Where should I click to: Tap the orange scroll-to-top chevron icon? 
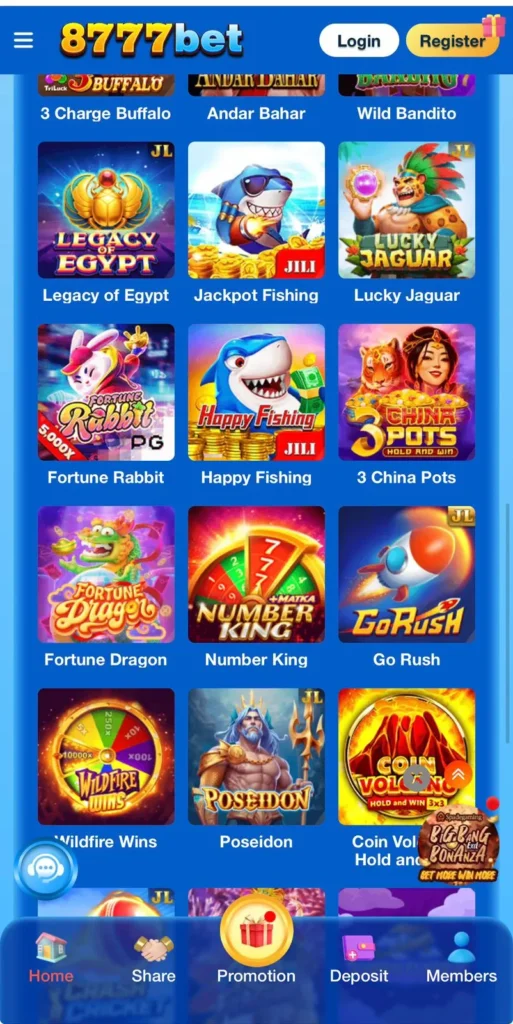pyautogui.click(x=458, y=774)
